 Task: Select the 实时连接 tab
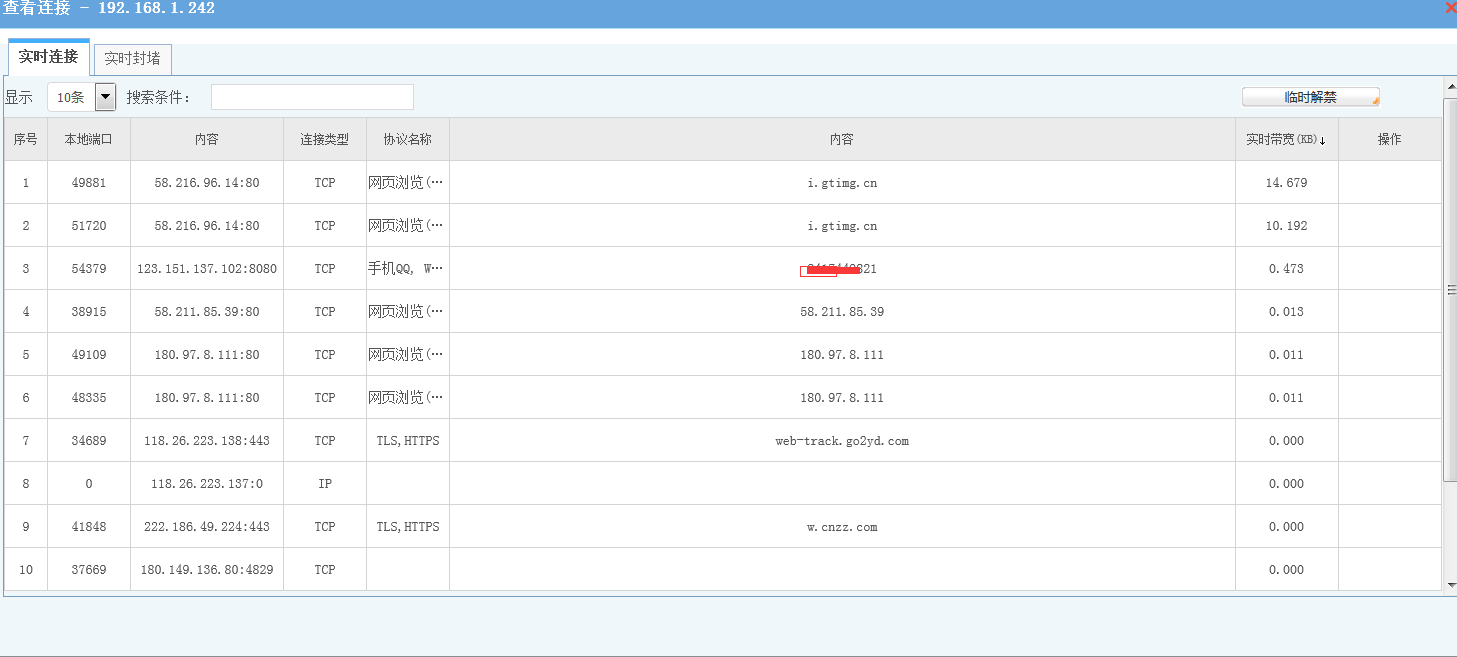(x=48, y=57)
